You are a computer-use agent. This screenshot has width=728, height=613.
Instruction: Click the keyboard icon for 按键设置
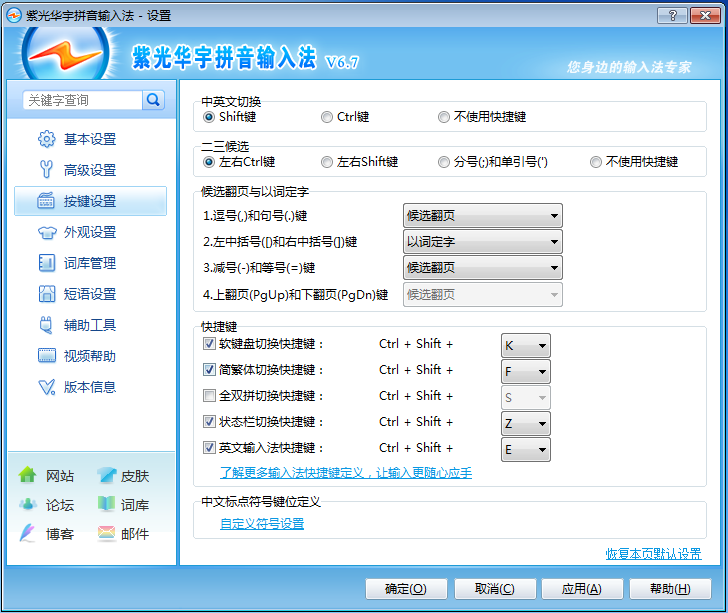coord(46,201)
